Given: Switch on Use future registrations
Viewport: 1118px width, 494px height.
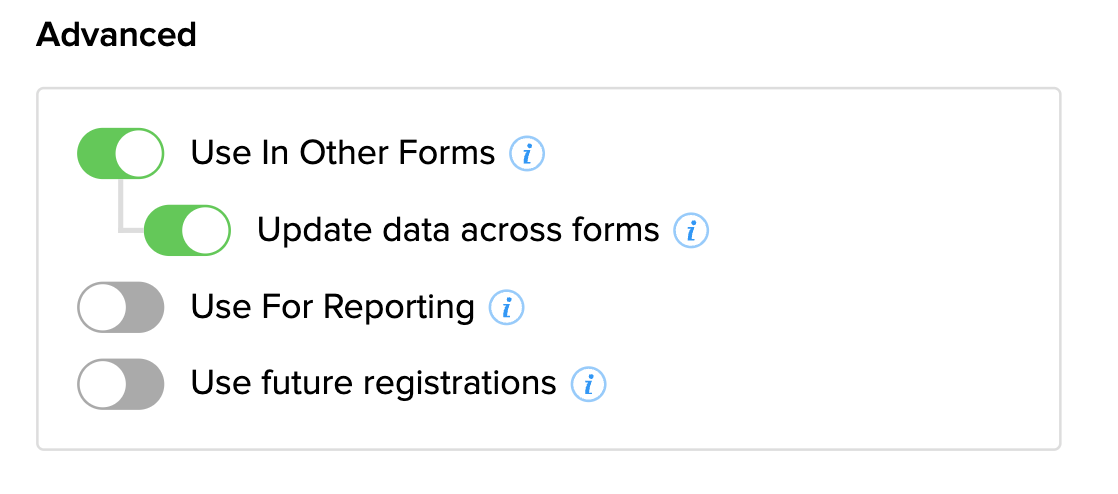Looking at the screenshot, I should click(120, 384).
